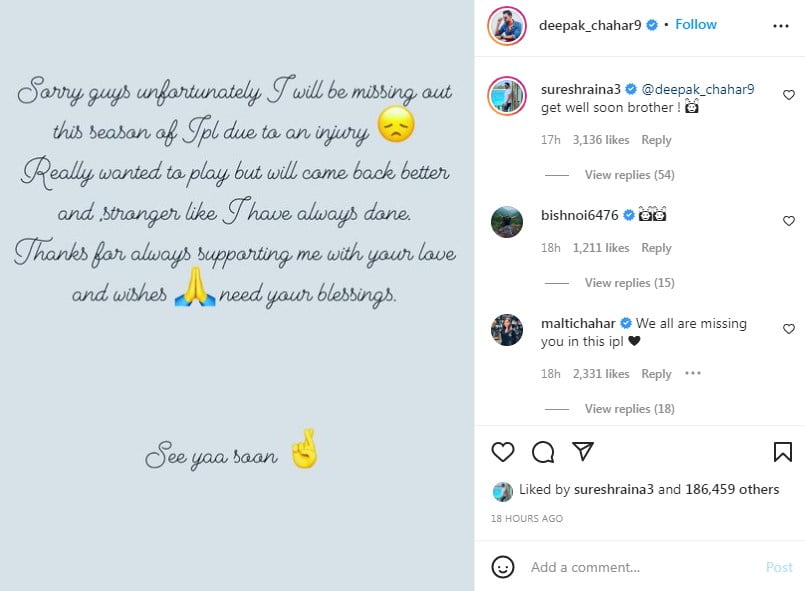Open bishnoi6476's avatar thumbnail
Image resolution: width=805 pixels, height=591 pixels.
[507, 221]
